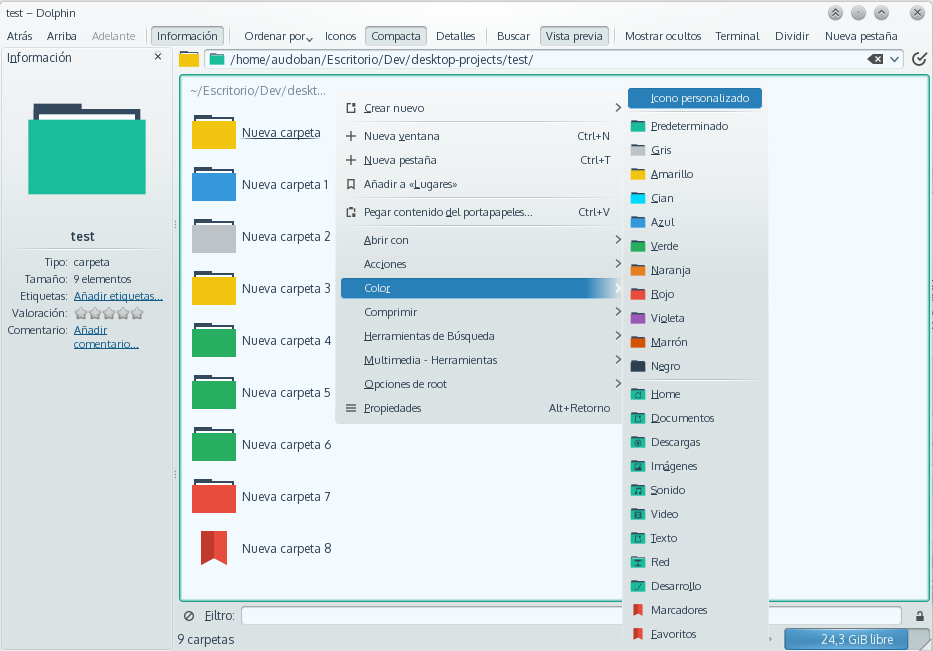The height and width of the screenshot is (651, 933).
Task: Toggle the Información panel button in toolbar
Action: [187, 36]
